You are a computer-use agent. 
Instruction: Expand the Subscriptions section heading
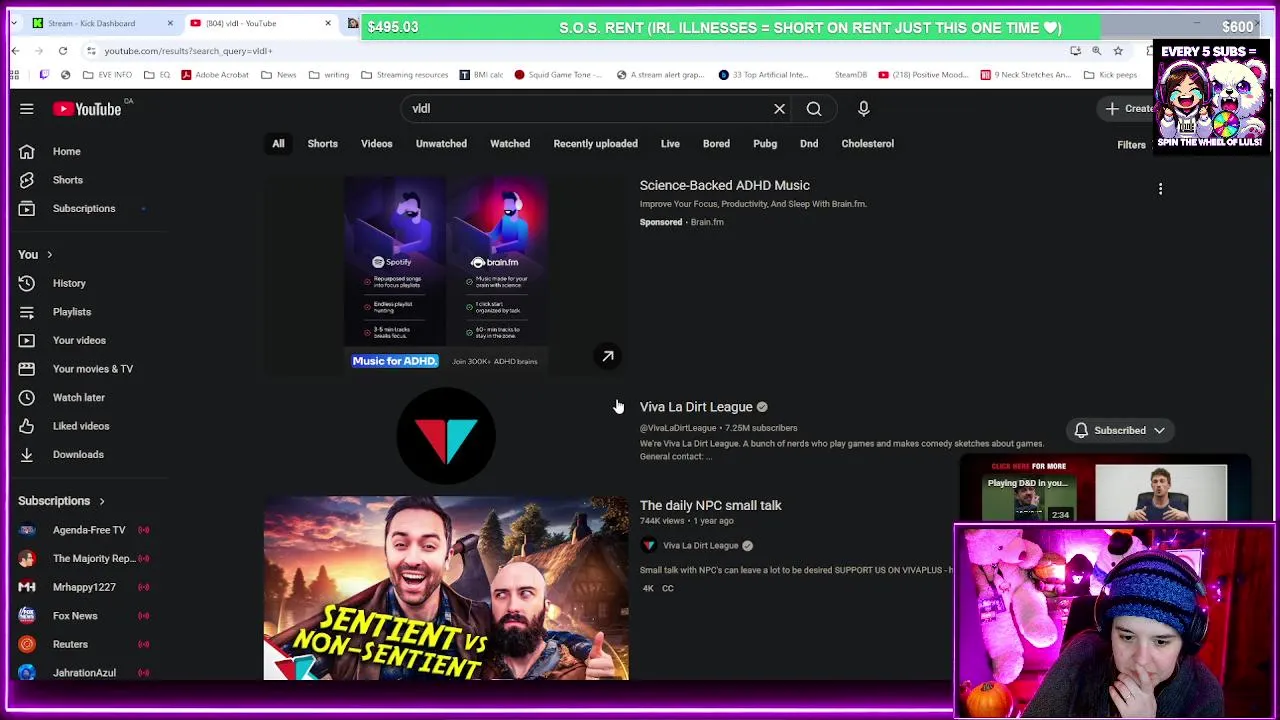tap(62, 501)
